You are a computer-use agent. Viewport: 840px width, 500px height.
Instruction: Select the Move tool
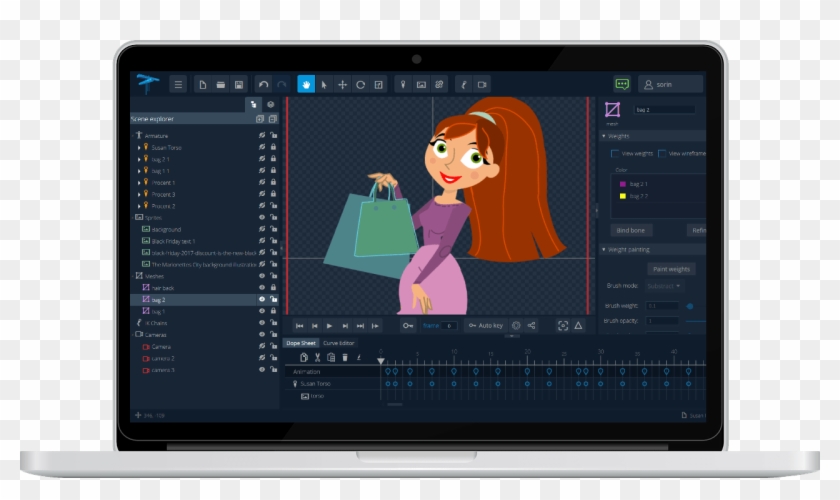342,85
